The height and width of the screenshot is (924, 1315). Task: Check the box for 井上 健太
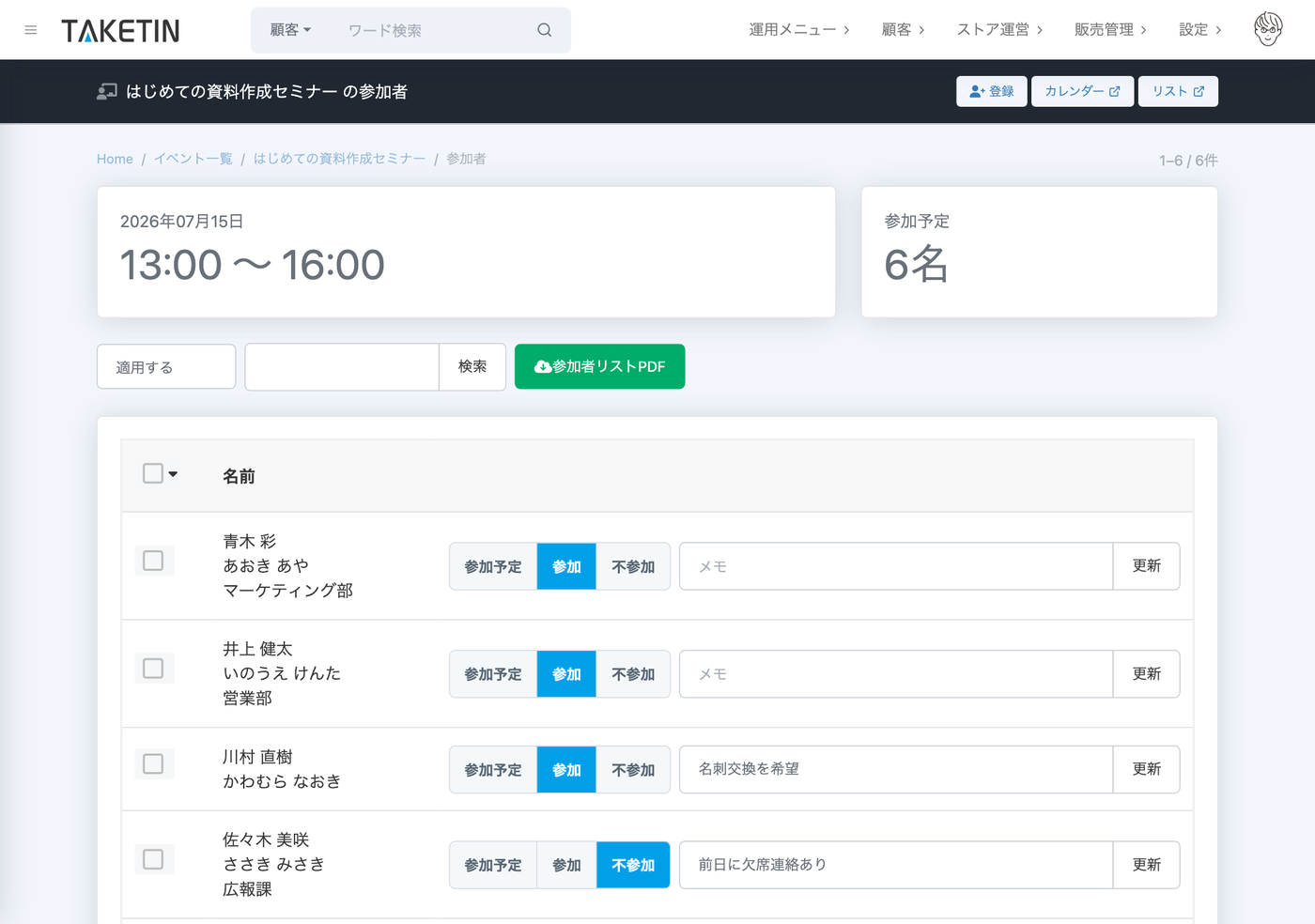coord(153,669)
